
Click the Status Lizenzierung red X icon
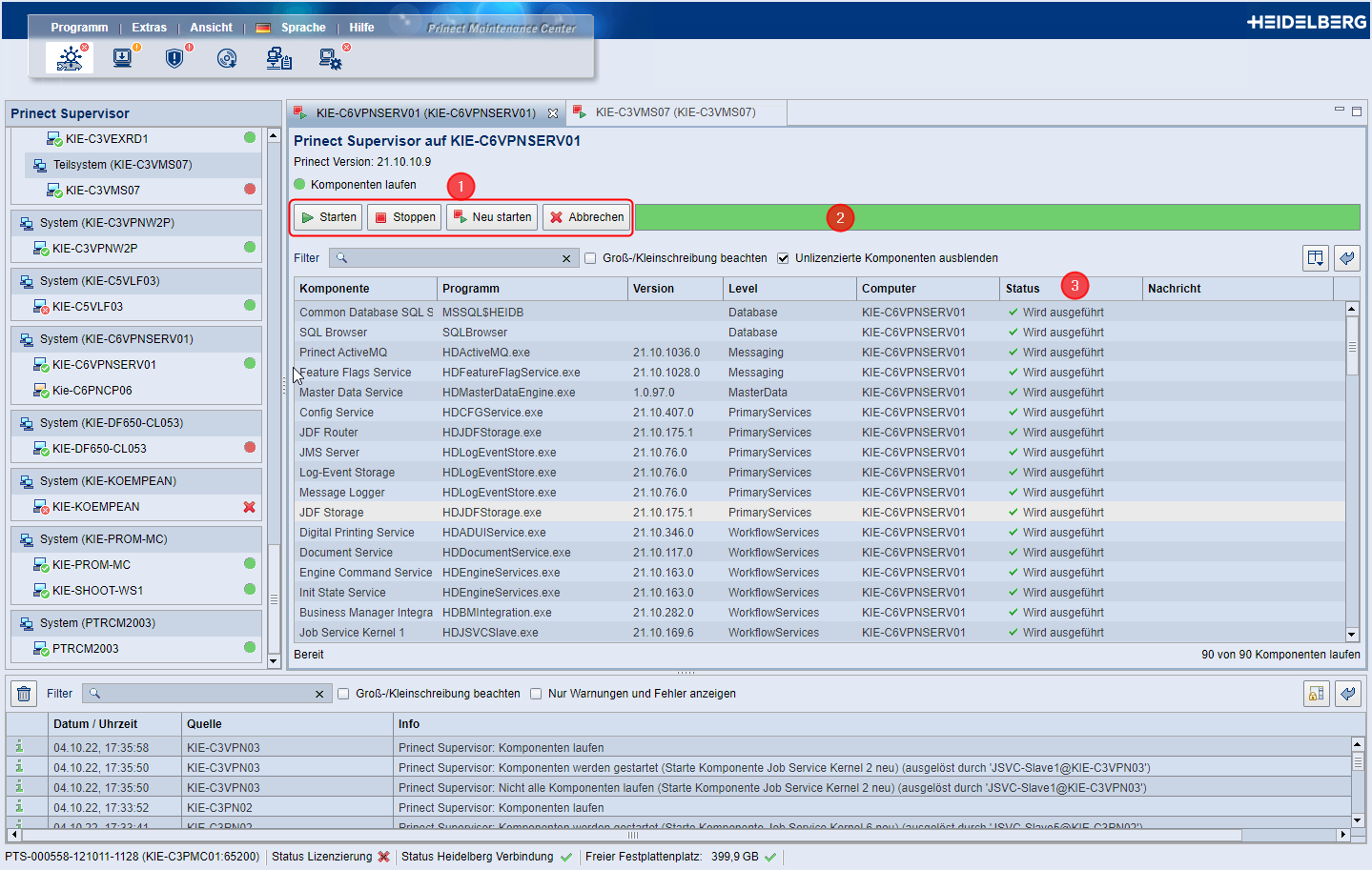383,857
